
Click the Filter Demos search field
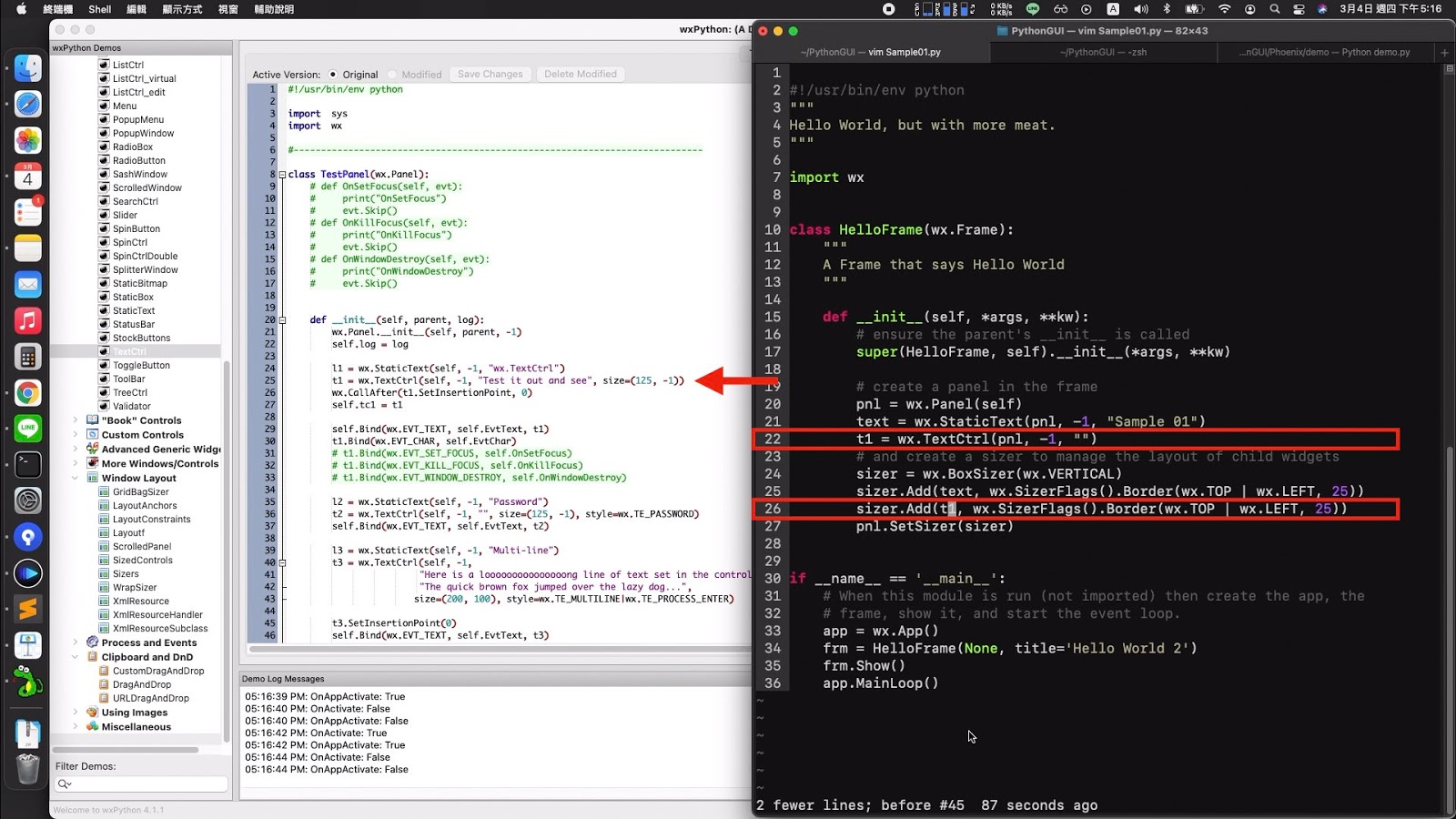[141, 784]
